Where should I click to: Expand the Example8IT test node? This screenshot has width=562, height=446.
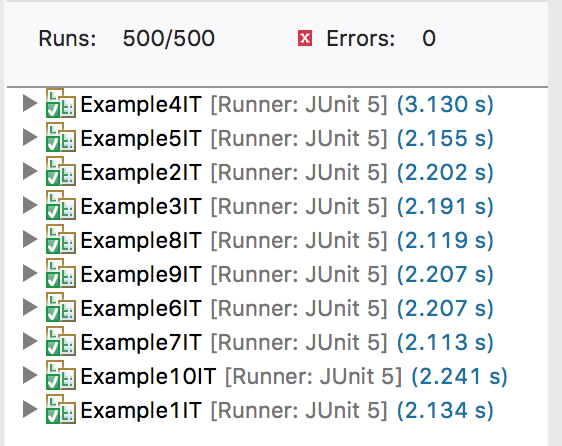coord(30,239)
